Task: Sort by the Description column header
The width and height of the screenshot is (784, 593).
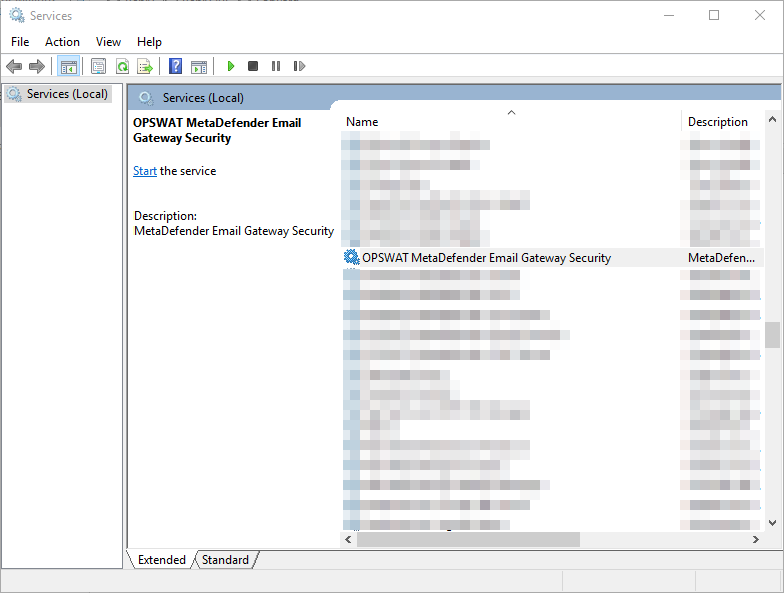Action: [x=722, y=122]
